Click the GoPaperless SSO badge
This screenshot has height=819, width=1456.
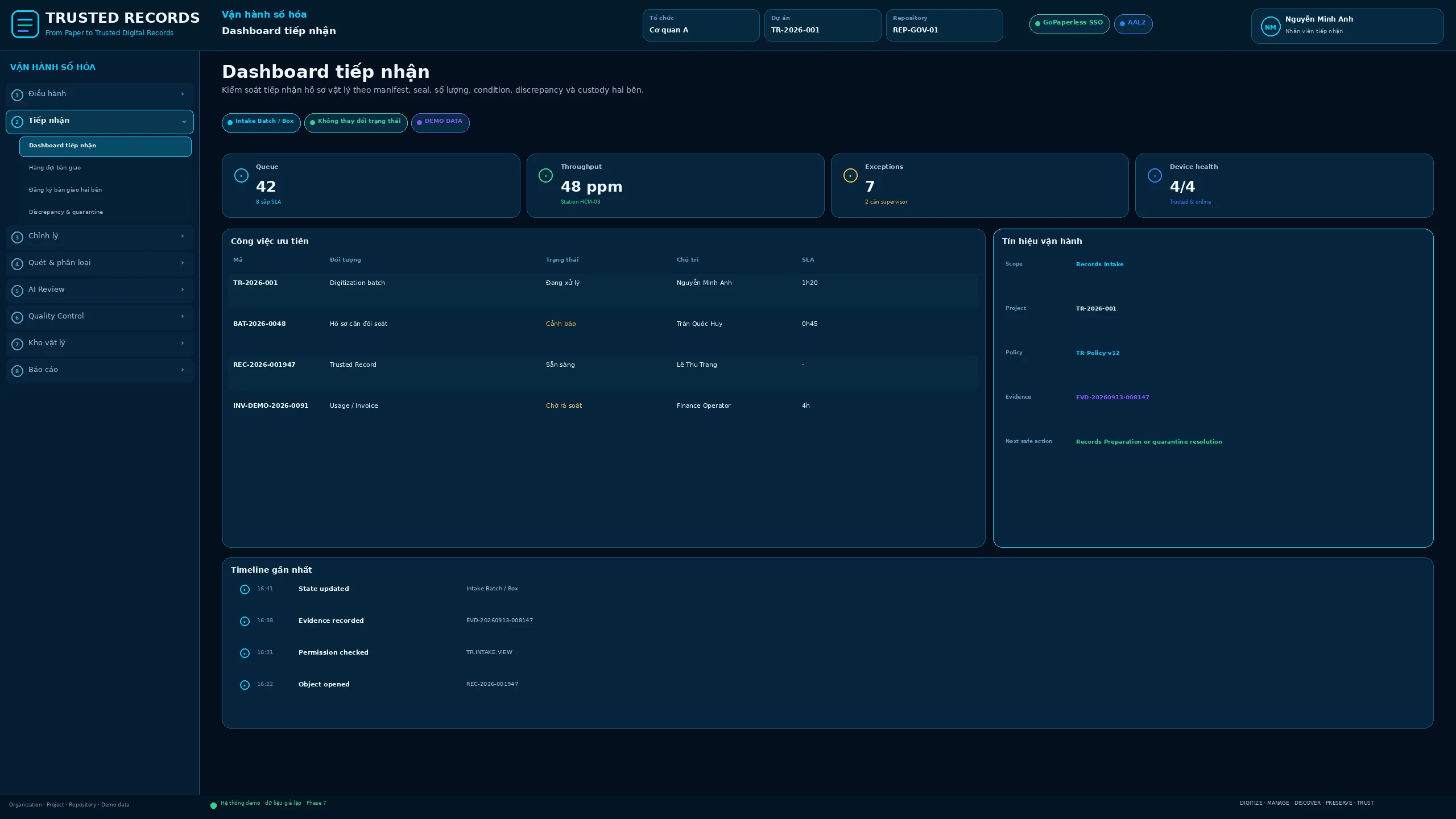pos(1069,24)
